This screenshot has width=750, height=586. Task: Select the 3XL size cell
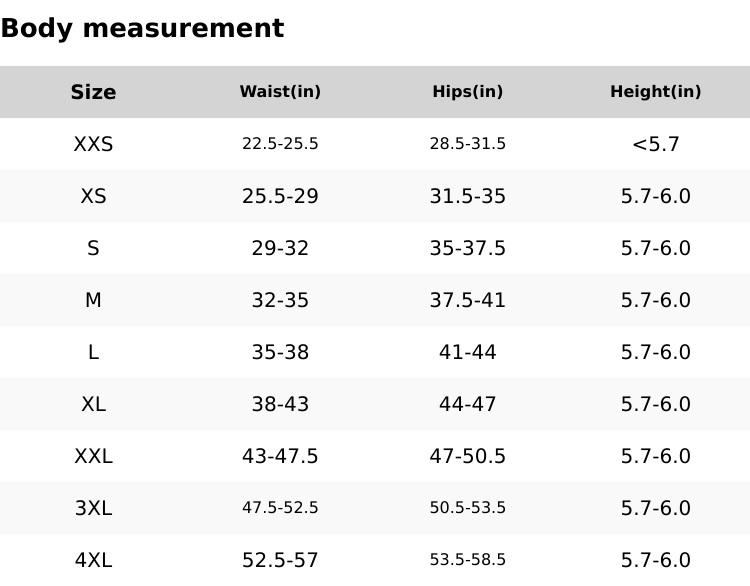click(93, 508)
